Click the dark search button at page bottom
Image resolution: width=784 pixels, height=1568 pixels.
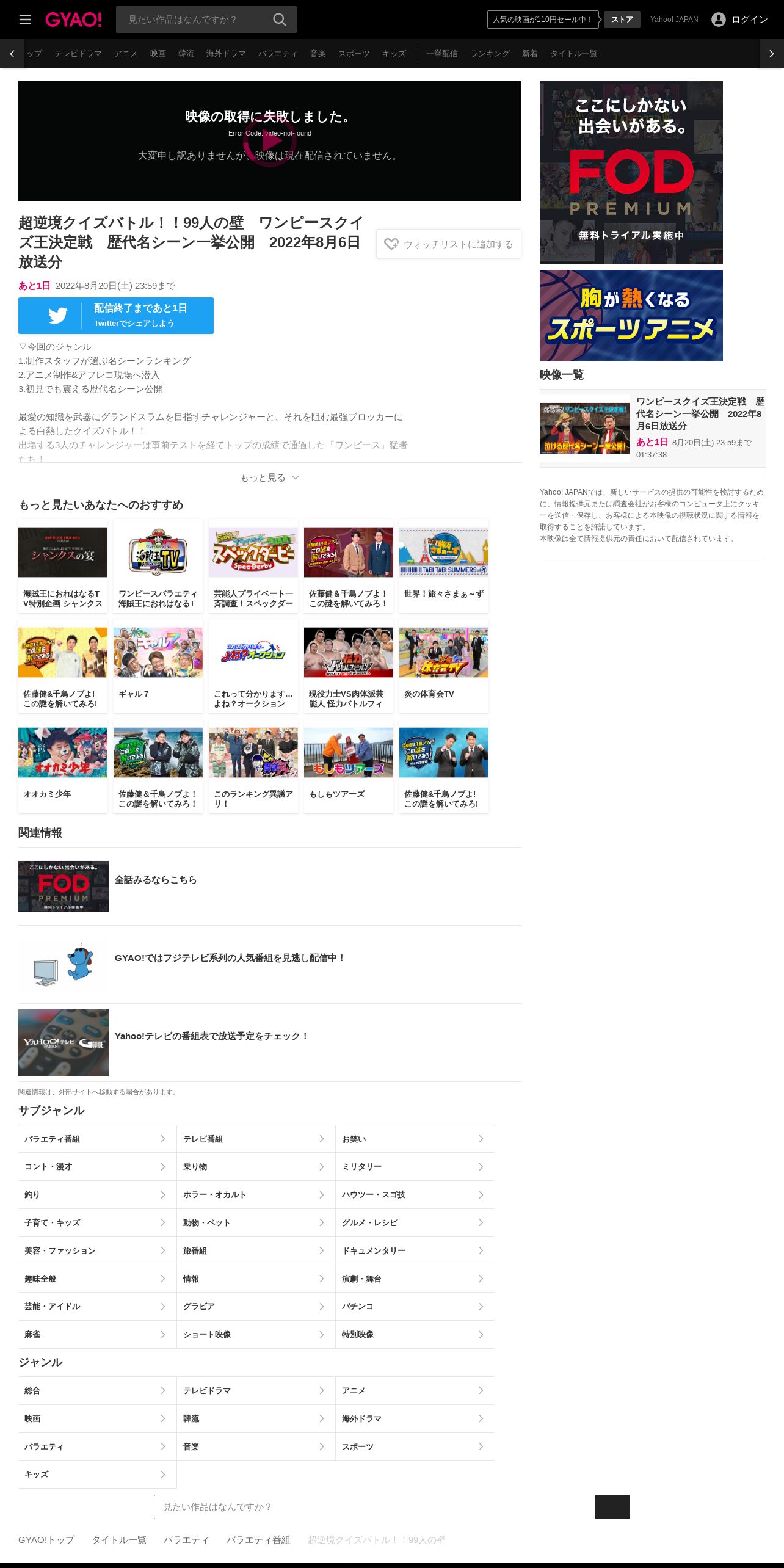click(x=612, y=1507)
